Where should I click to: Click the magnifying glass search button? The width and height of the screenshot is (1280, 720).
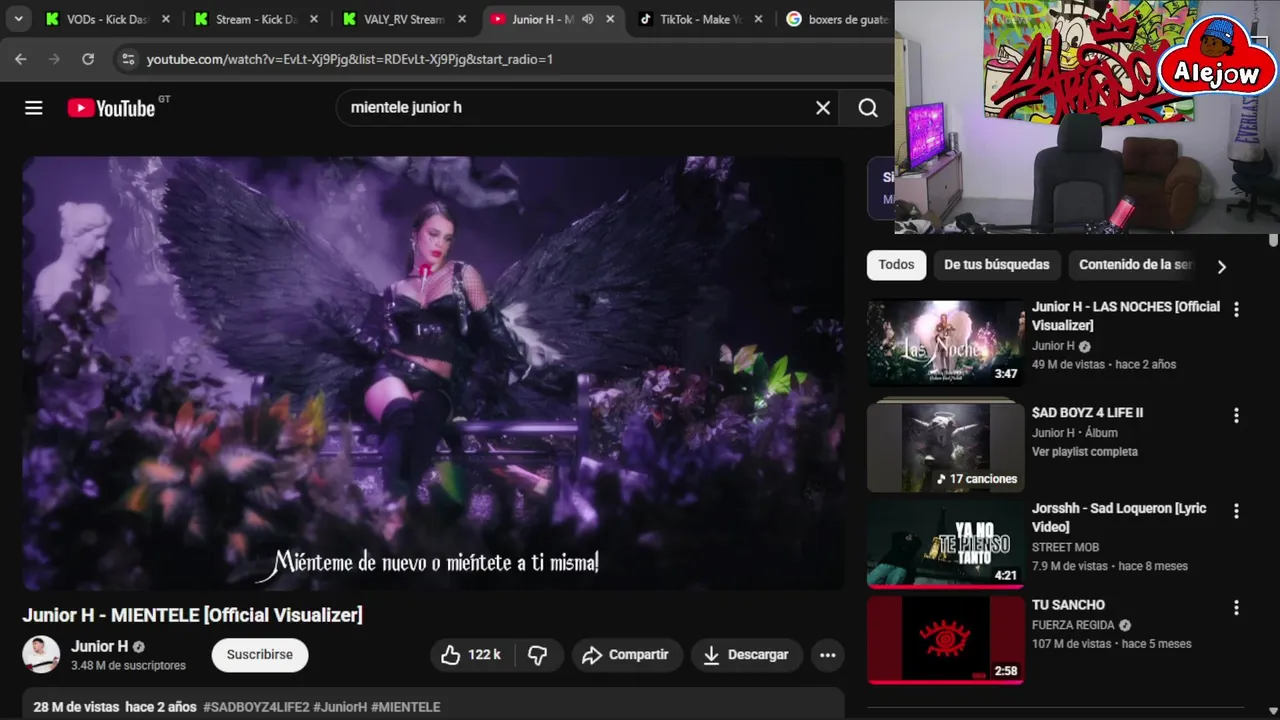click(868, 108)
